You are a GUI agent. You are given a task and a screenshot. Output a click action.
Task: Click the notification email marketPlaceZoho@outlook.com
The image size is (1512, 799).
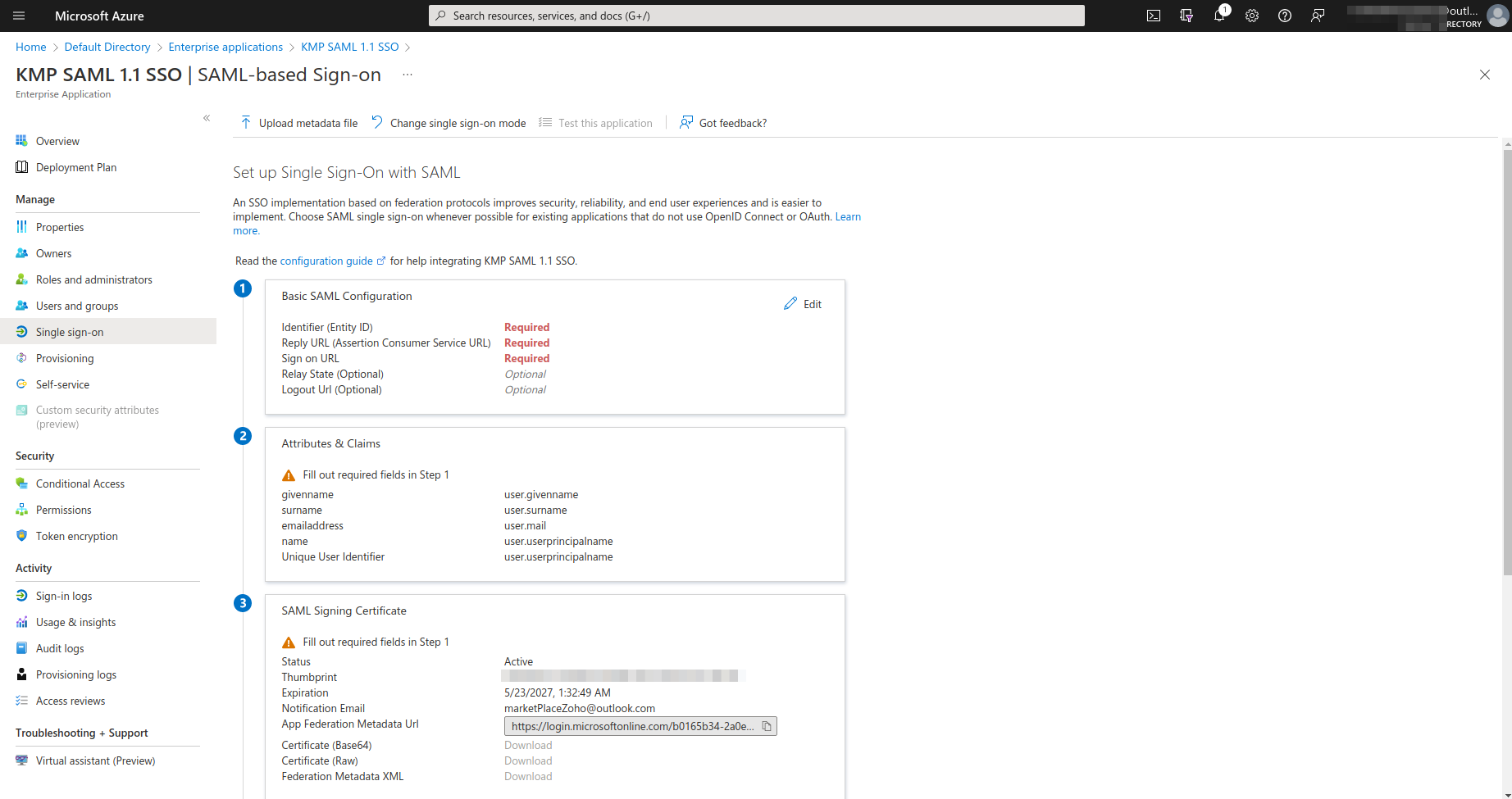tap(580, 708)
